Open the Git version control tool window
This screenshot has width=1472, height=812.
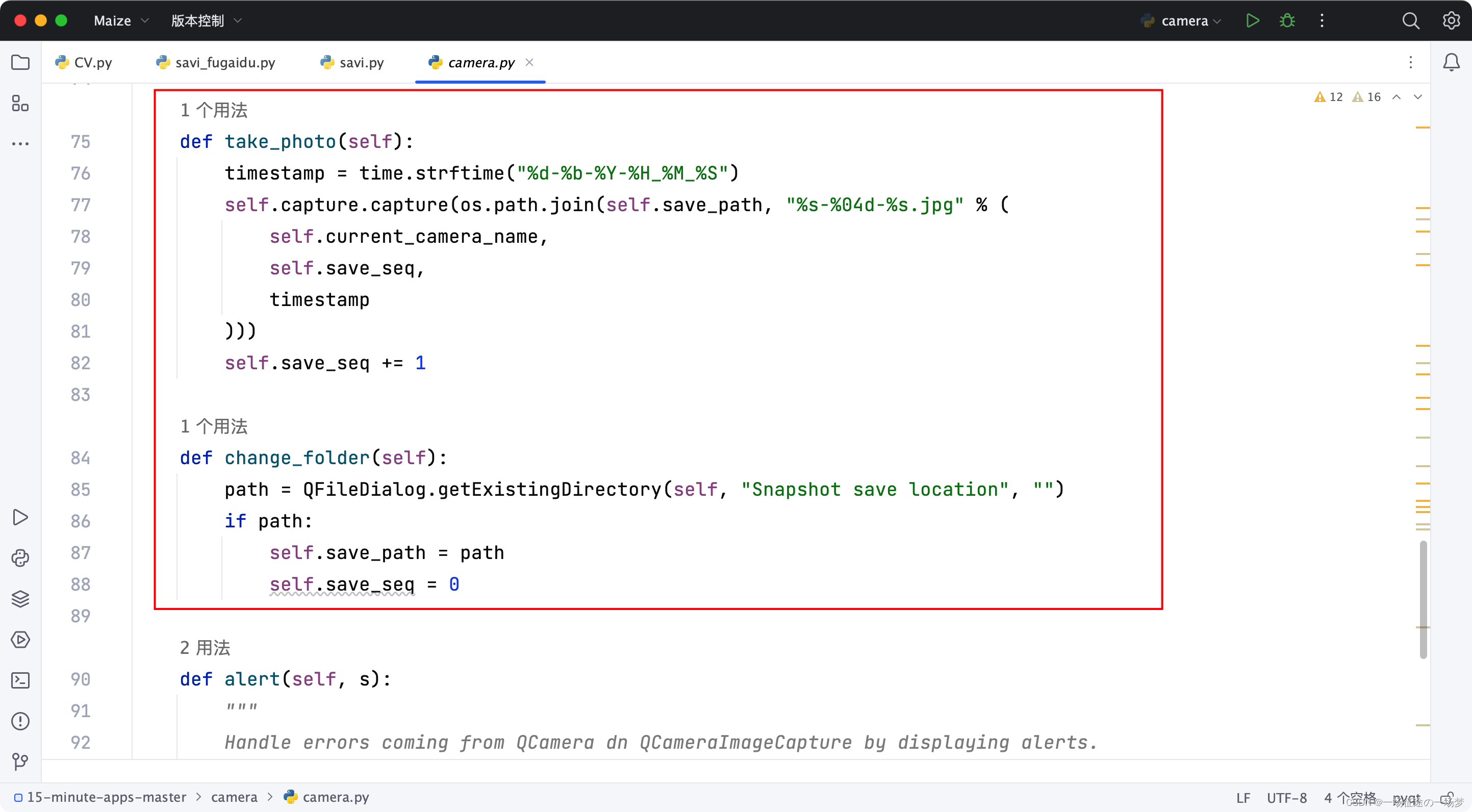pyautogui.click(x=20, y=761)
